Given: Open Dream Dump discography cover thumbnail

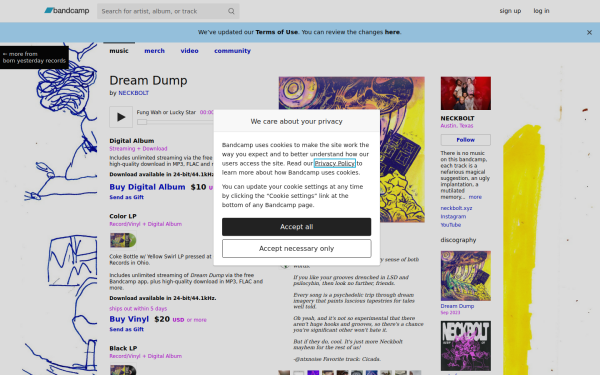Looking at the screenshot, I should (465, 276).
